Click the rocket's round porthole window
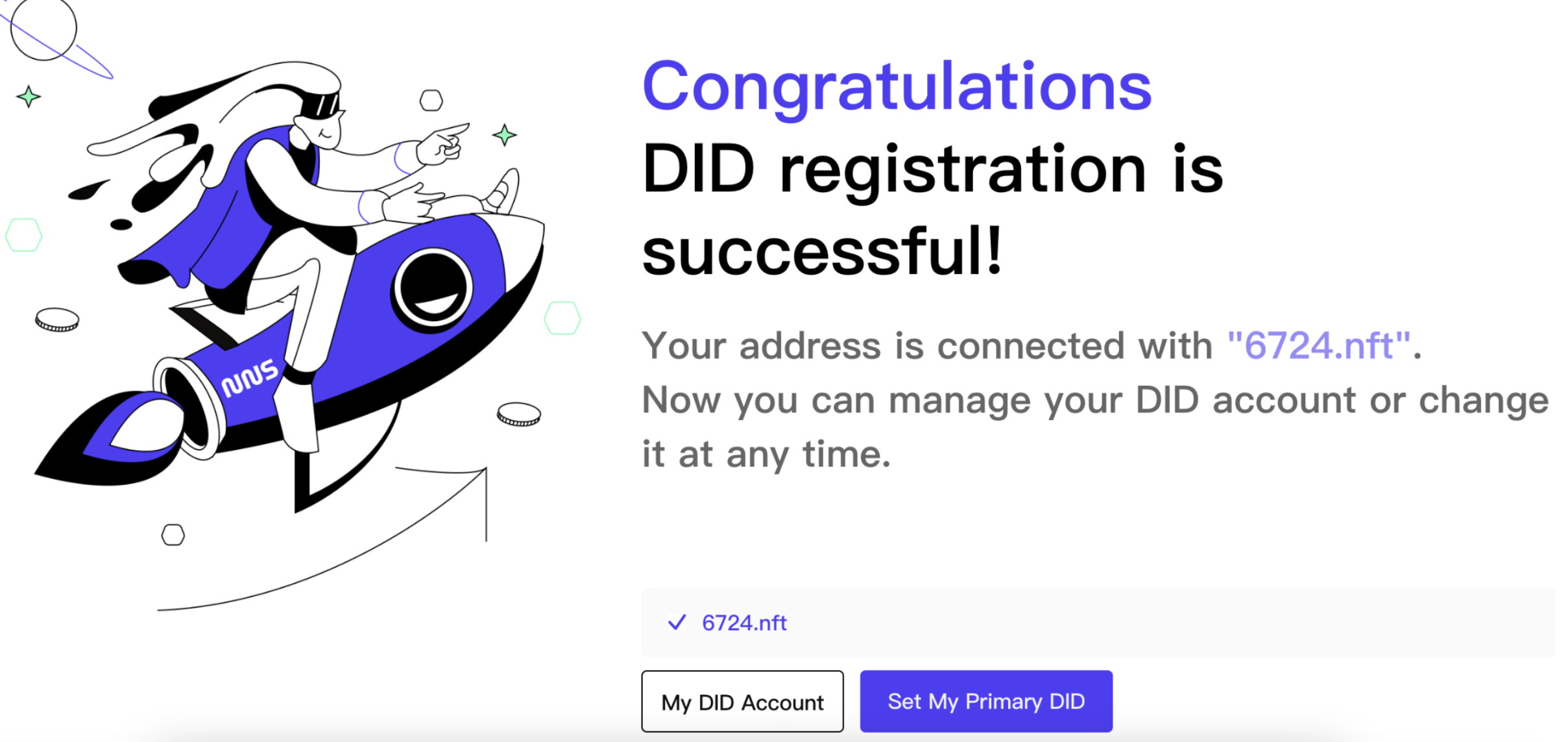 click(x=432, y=290)
